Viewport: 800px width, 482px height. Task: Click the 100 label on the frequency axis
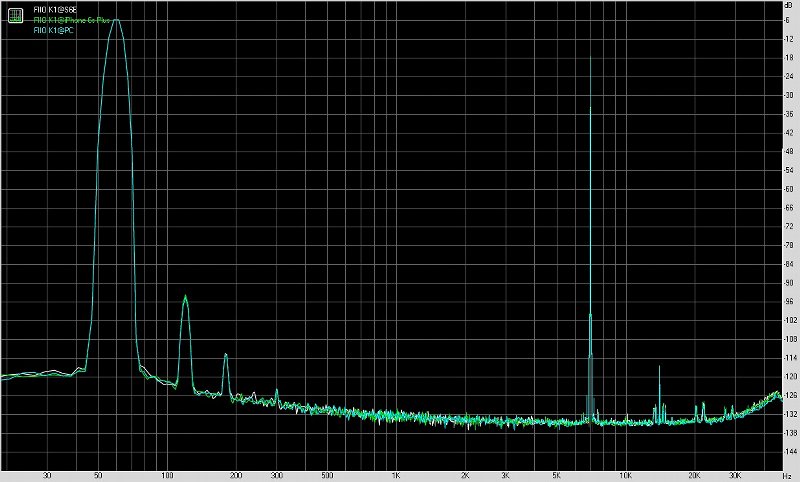pos(167,475)
